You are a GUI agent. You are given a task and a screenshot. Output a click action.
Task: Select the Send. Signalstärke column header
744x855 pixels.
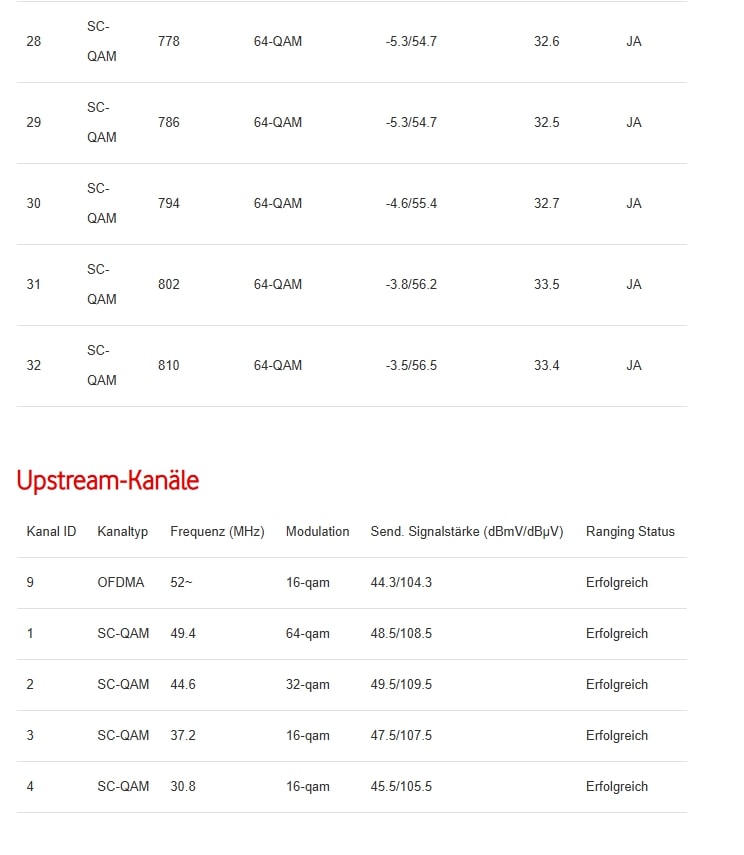pyautogui.click(x=466, y=532)
